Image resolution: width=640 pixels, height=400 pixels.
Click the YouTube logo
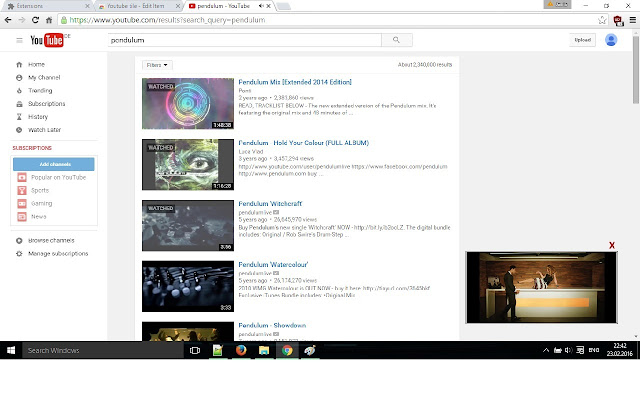47,40
